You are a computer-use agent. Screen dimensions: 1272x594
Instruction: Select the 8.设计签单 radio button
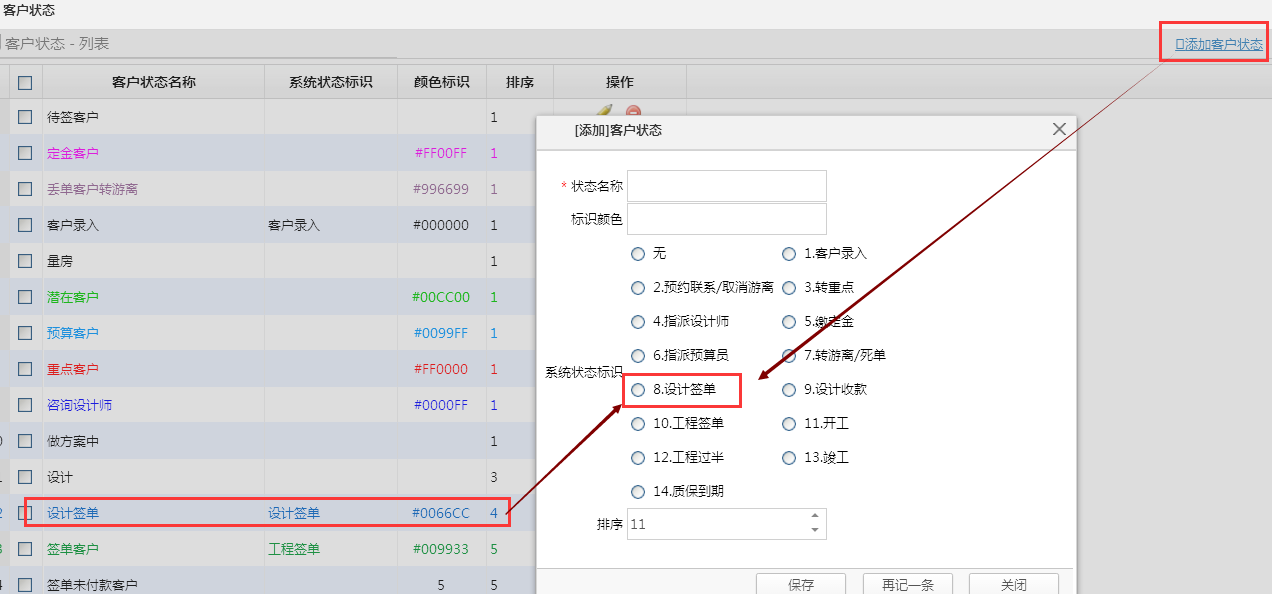(x=638, y=390)
